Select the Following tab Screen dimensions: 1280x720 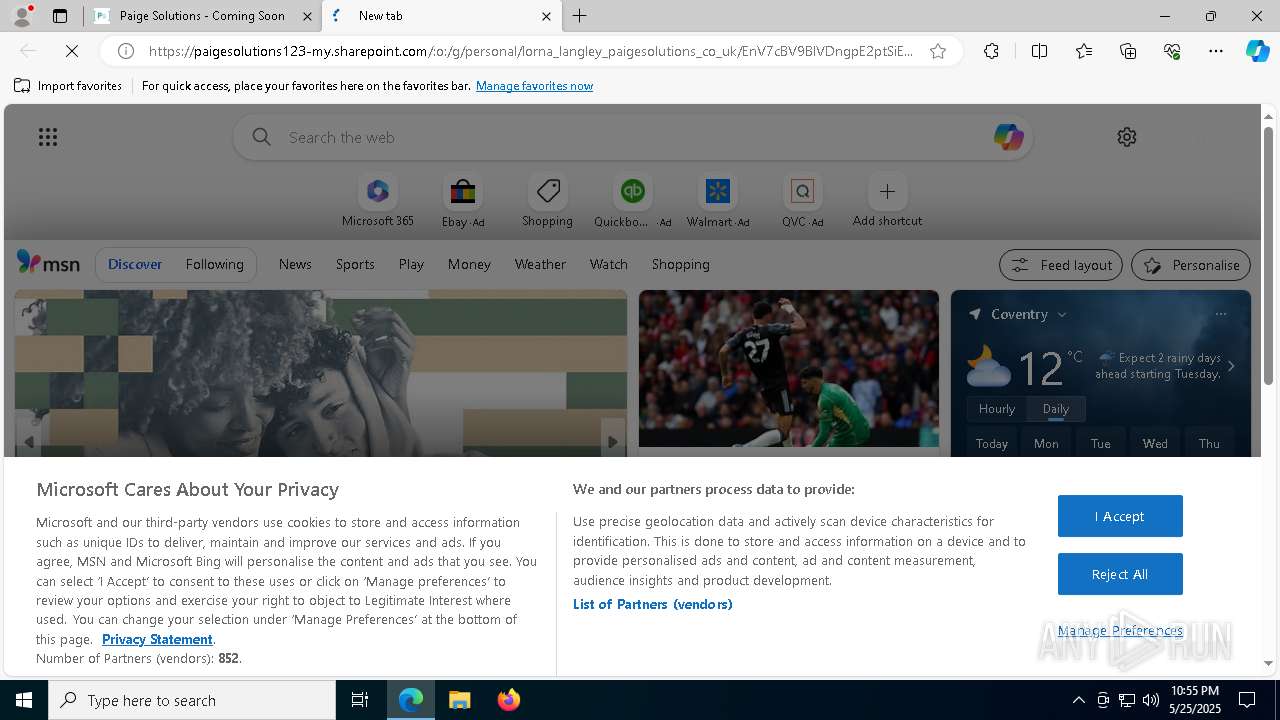point(214,264)
